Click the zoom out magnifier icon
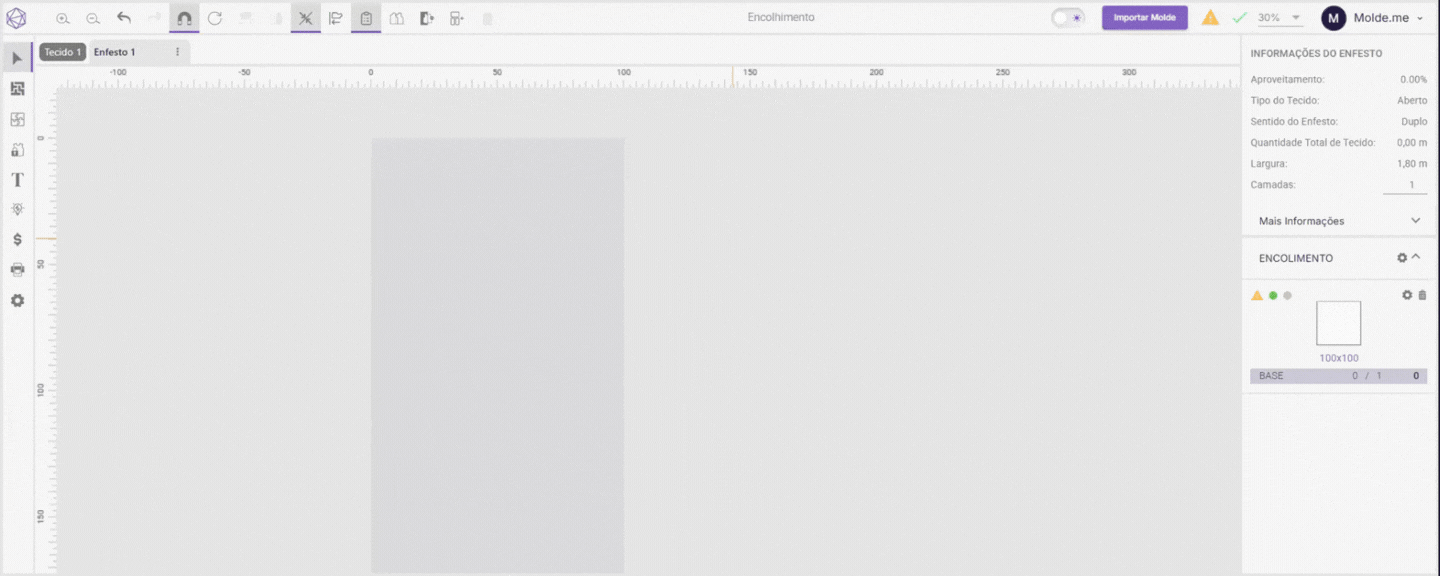The image size is (1440, 576). [93, 18]
